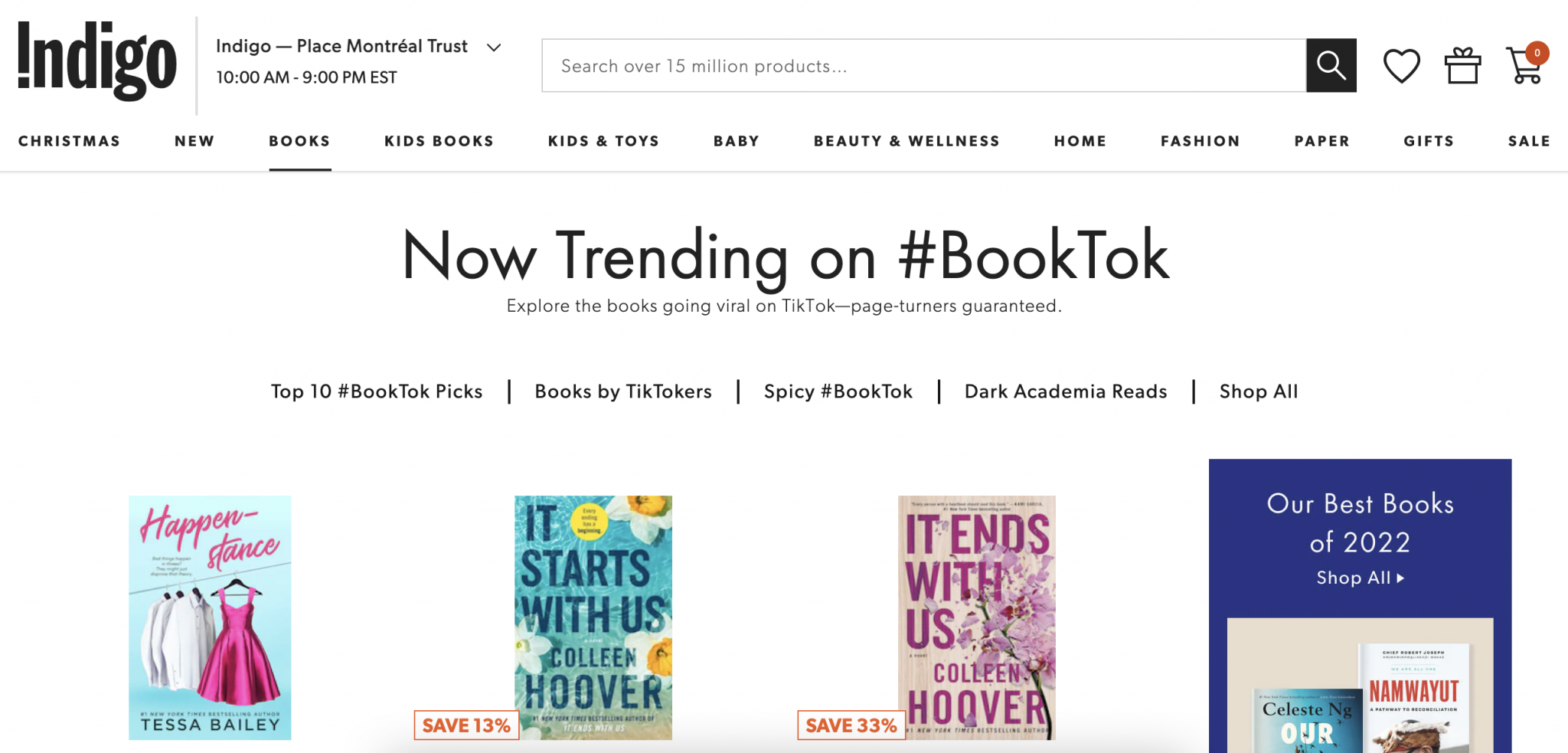Open the KIDS & TOYS menu

603,141
